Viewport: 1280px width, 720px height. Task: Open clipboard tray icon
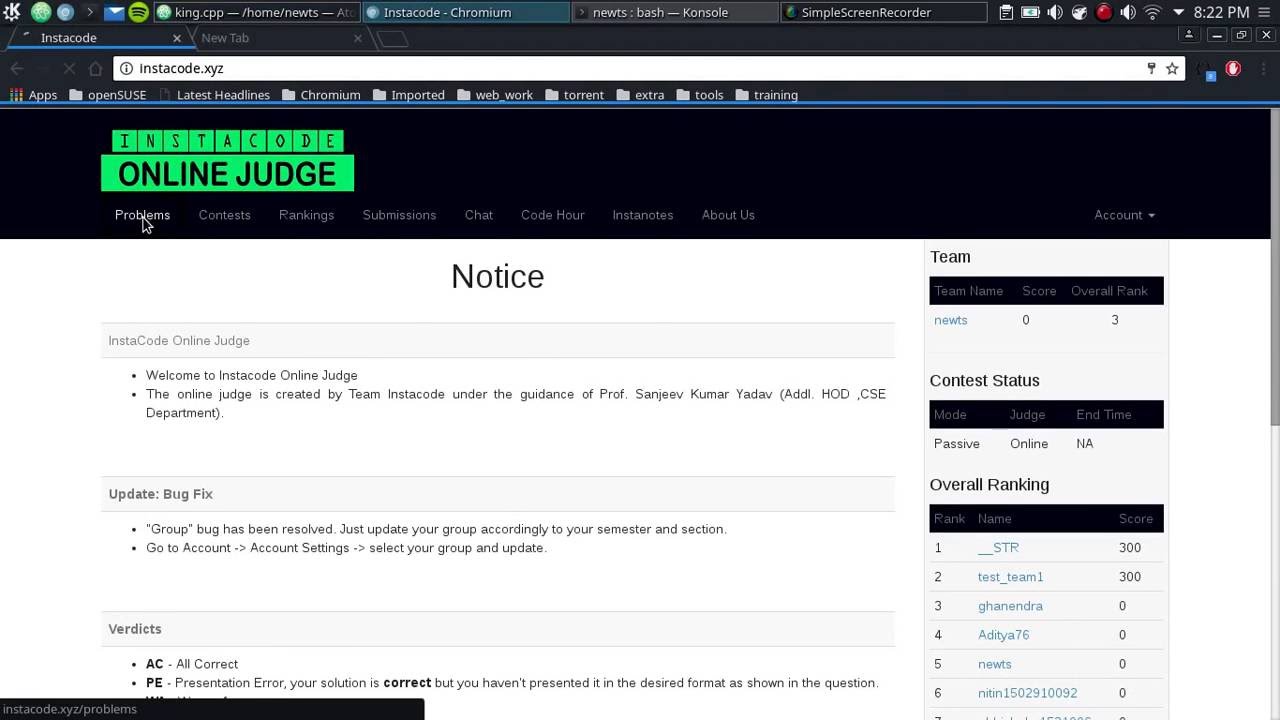[1006, 12]
